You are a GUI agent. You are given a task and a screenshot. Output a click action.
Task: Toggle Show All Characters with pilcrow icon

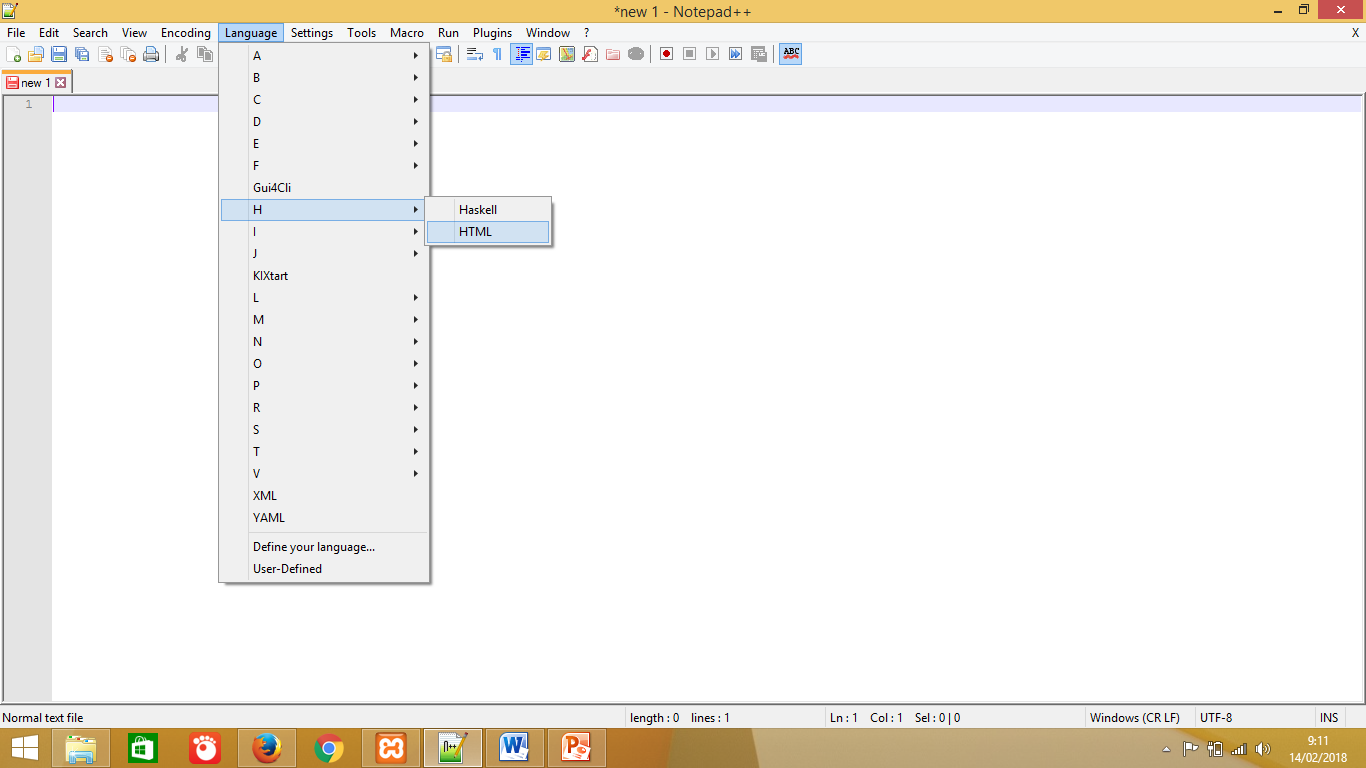(x=497, y=54)
